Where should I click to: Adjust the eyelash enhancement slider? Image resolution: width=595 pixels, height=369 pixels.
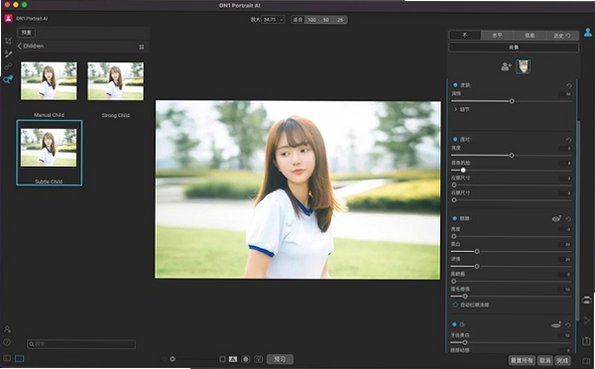coord(465,296)
